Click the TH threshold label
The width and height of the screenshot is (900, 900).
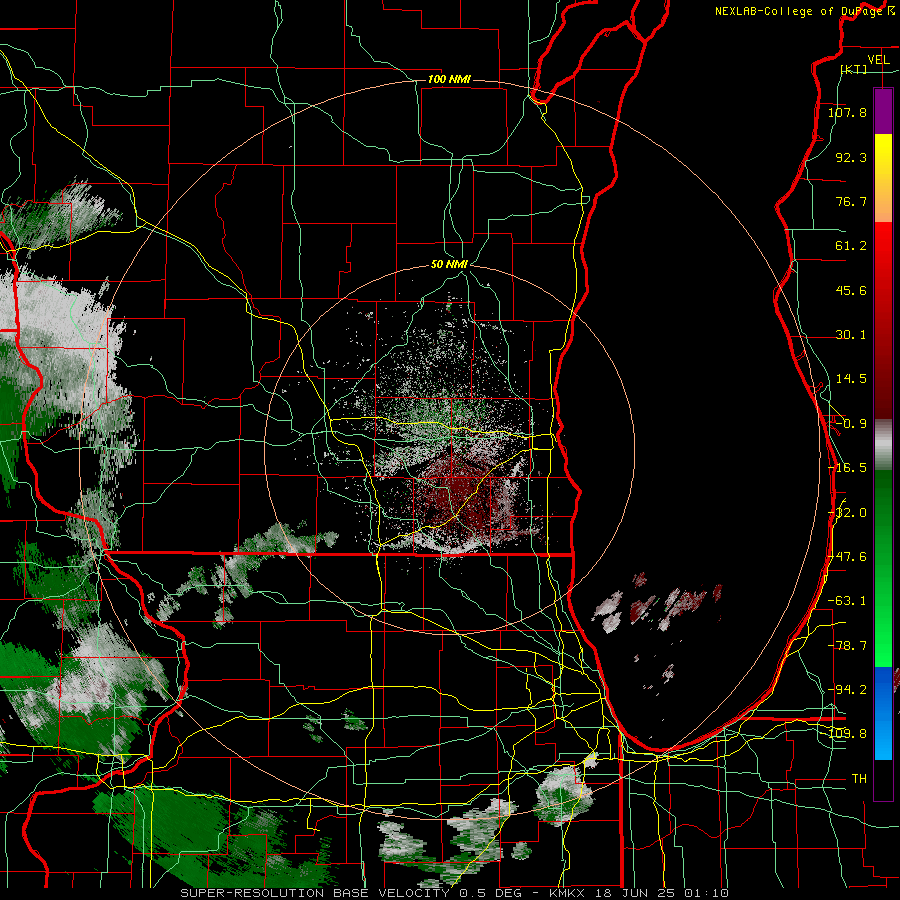[x=859, y=778]
